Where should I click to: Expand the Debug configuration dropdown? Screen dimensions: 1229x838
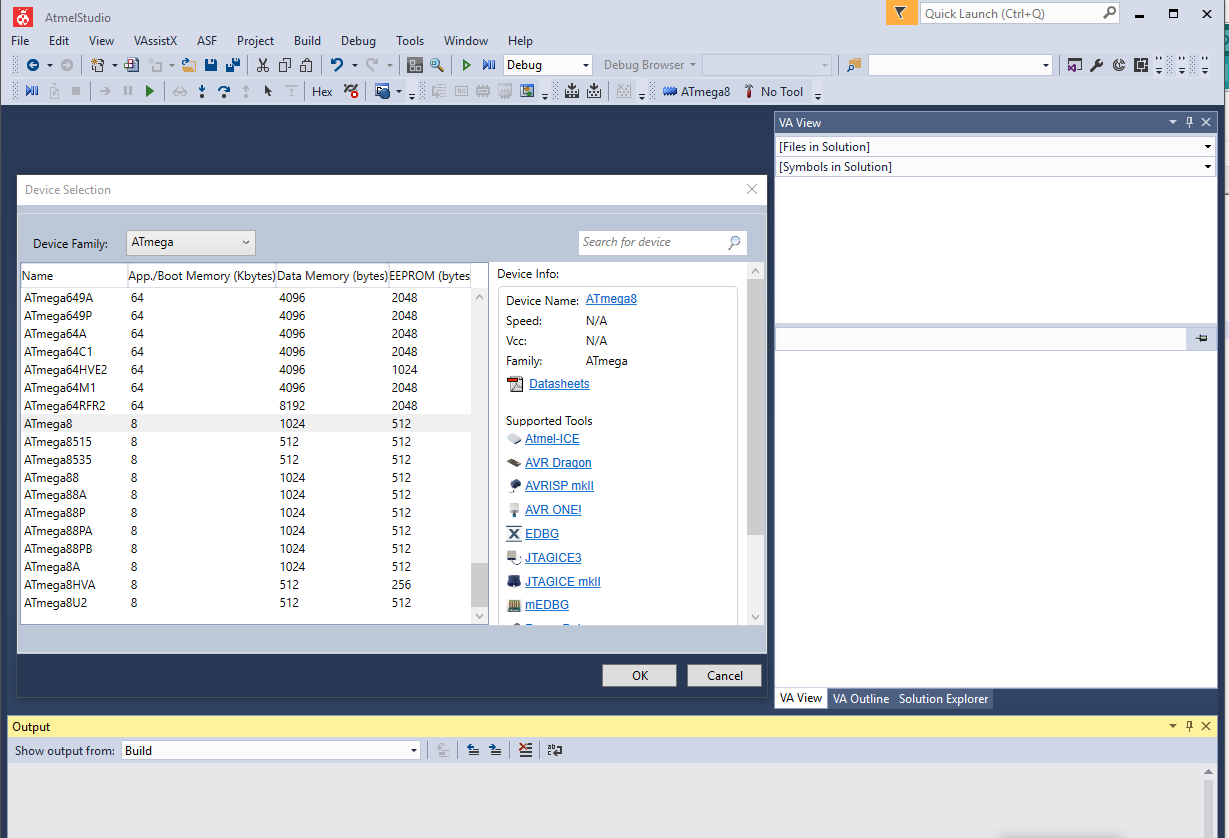[x=548, y=65]
